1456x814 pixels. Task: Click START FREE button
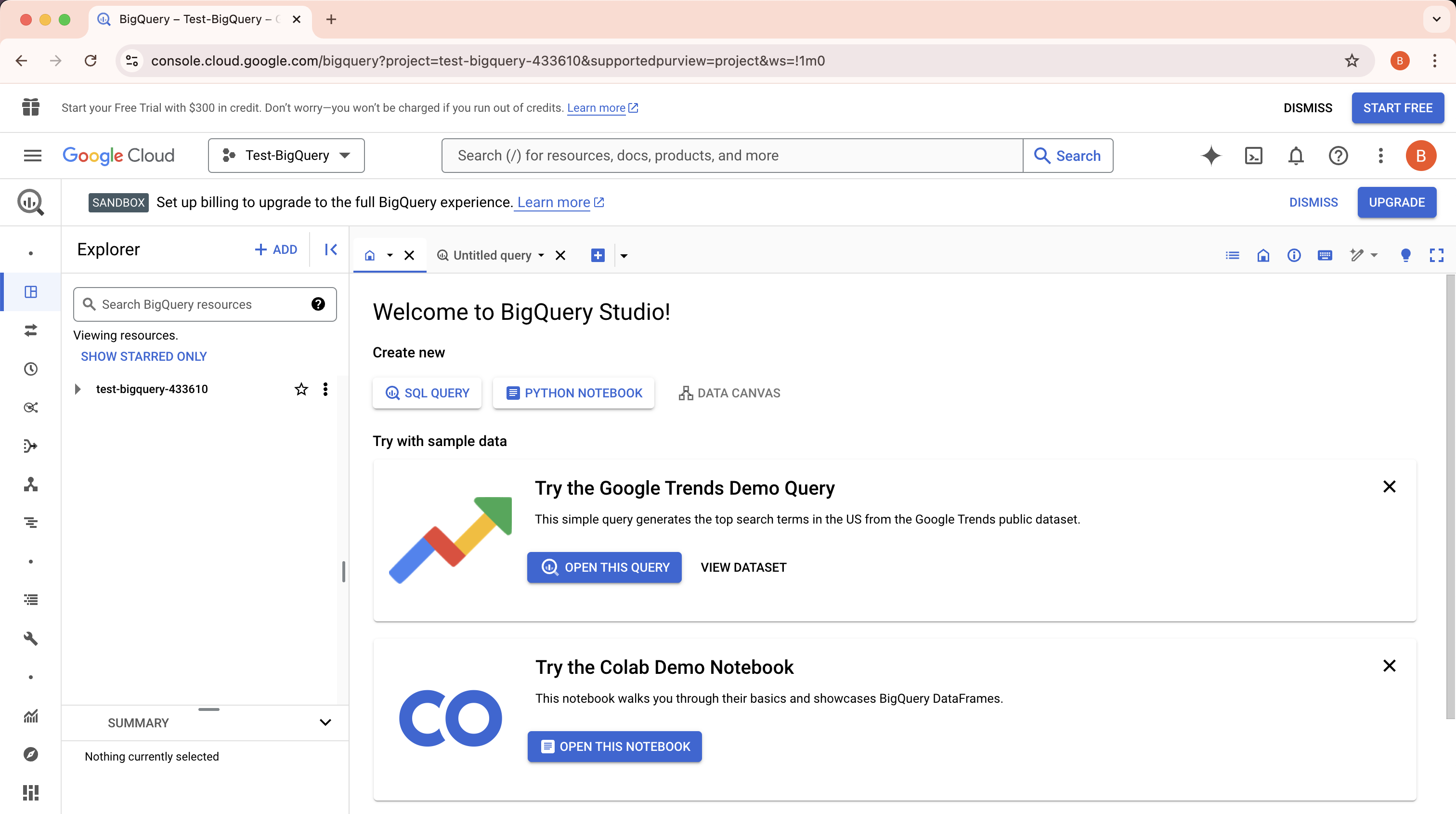(x=1397, y=107)
